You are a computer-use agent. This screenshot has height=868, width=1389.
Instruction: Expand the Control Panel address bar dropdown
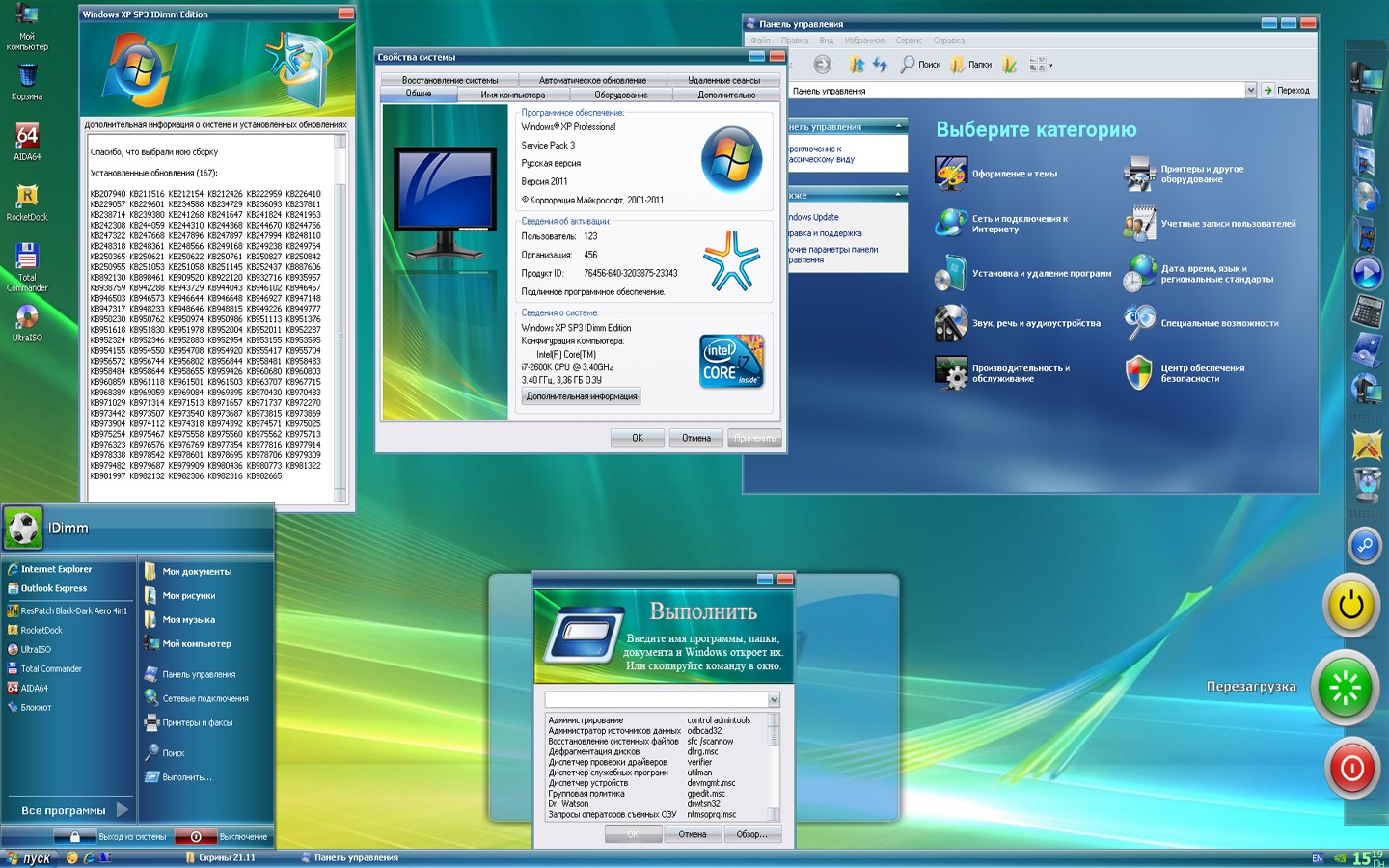click(x=1250, y=91)
